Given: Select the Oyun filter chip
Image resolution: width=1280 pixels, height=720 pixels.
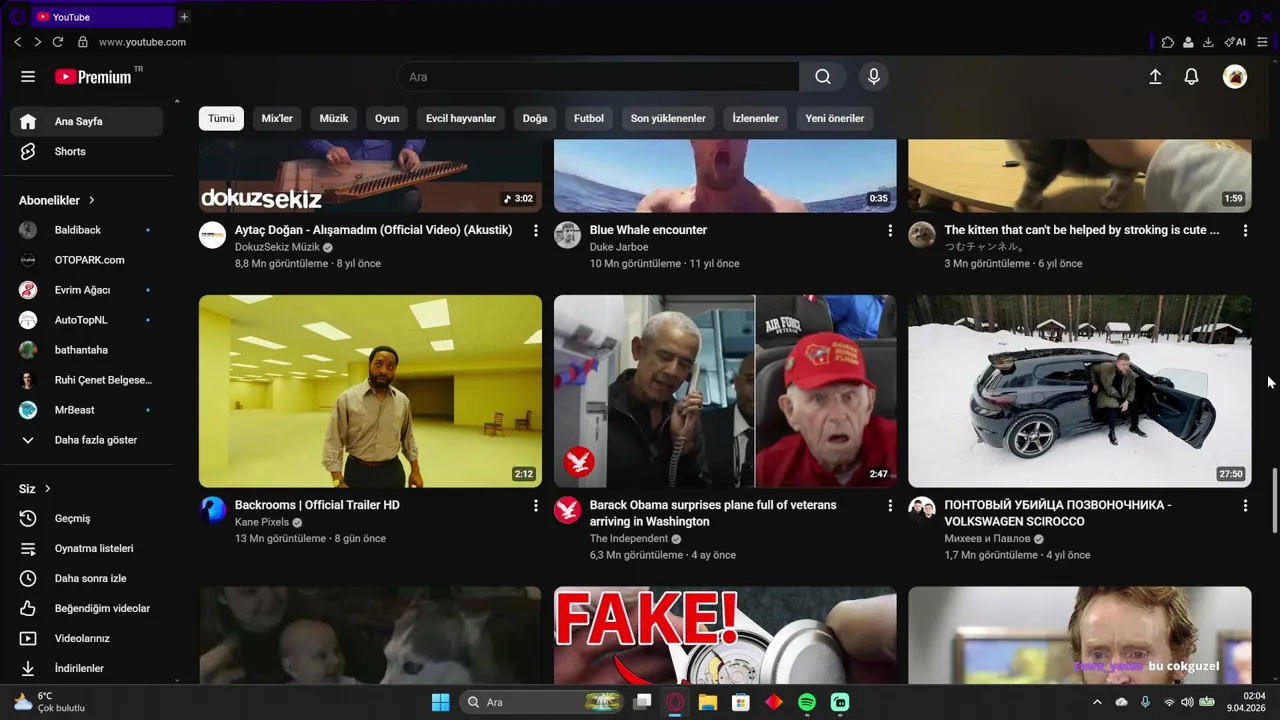Looking at the screenshot, I should pyautogui.click(x=387, y=118).
